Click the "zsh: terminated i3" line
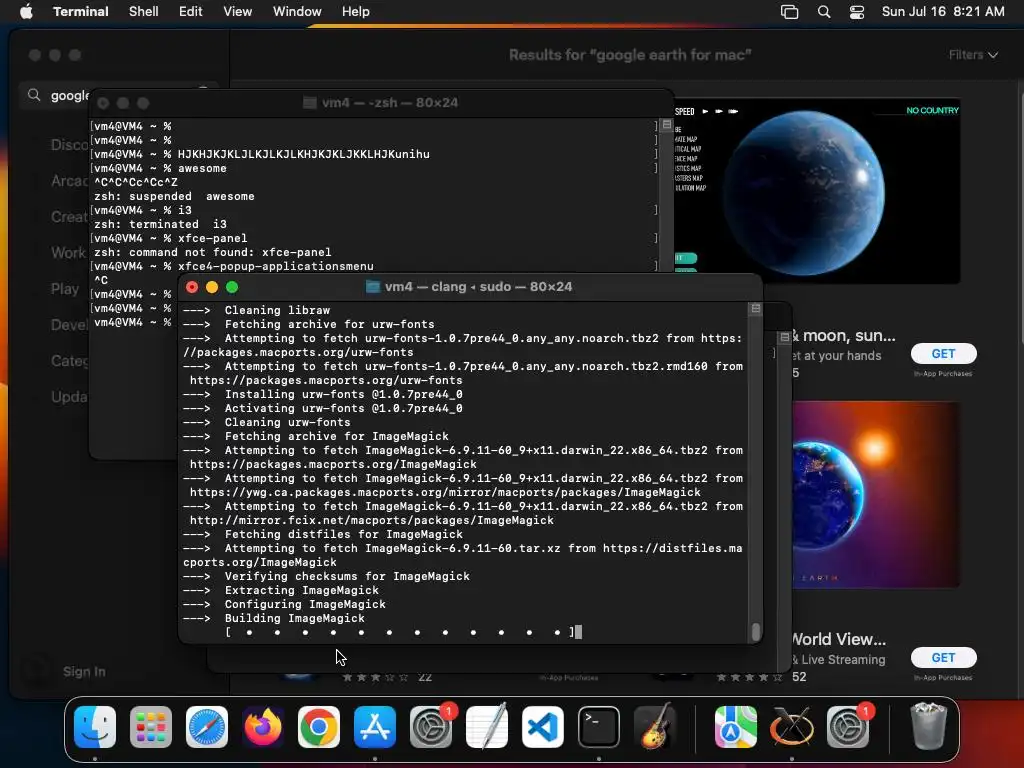Image resolution: width=1024 pixels, height=768 pixels. 160,224
